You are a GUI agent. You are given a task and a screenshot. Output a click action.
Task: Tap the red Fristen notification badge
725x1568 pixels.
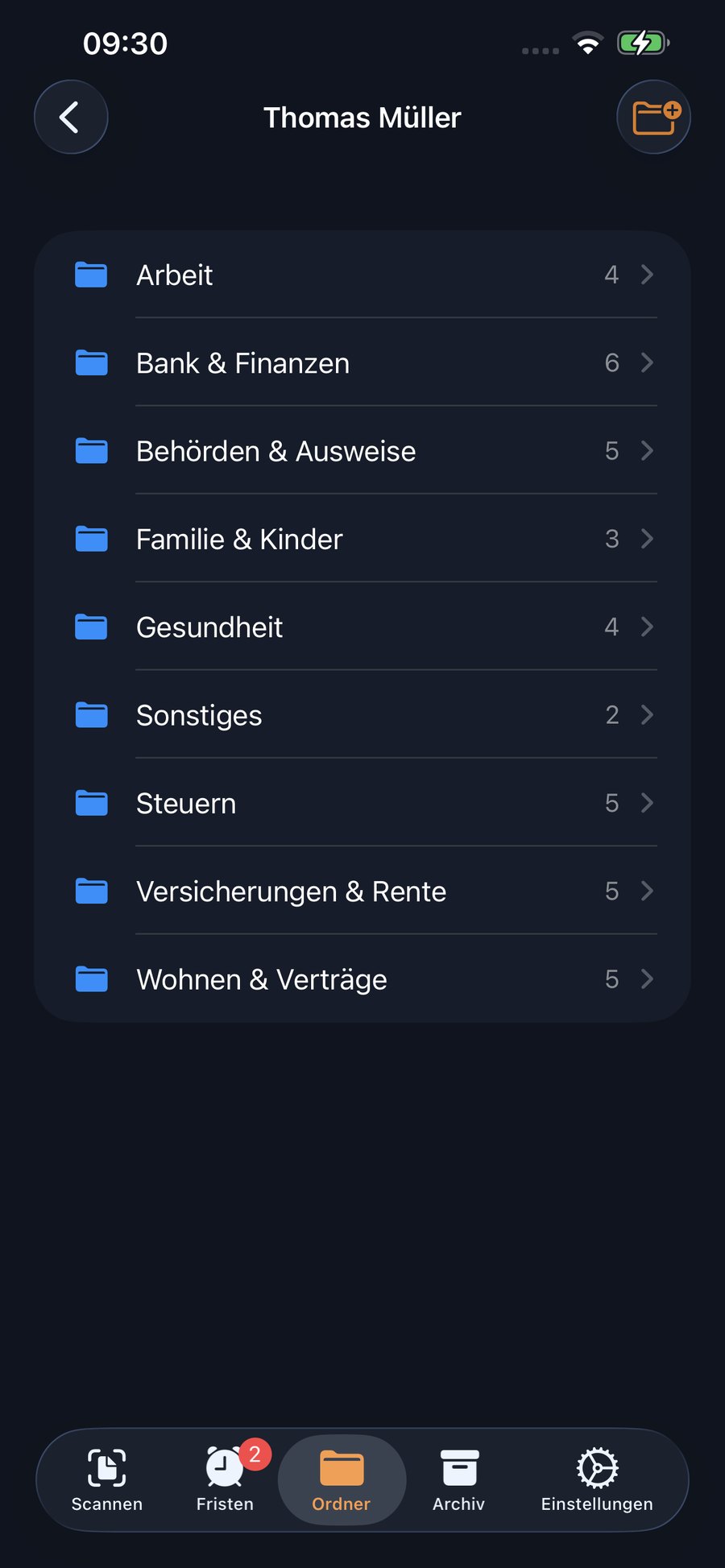click(255, 1454)
